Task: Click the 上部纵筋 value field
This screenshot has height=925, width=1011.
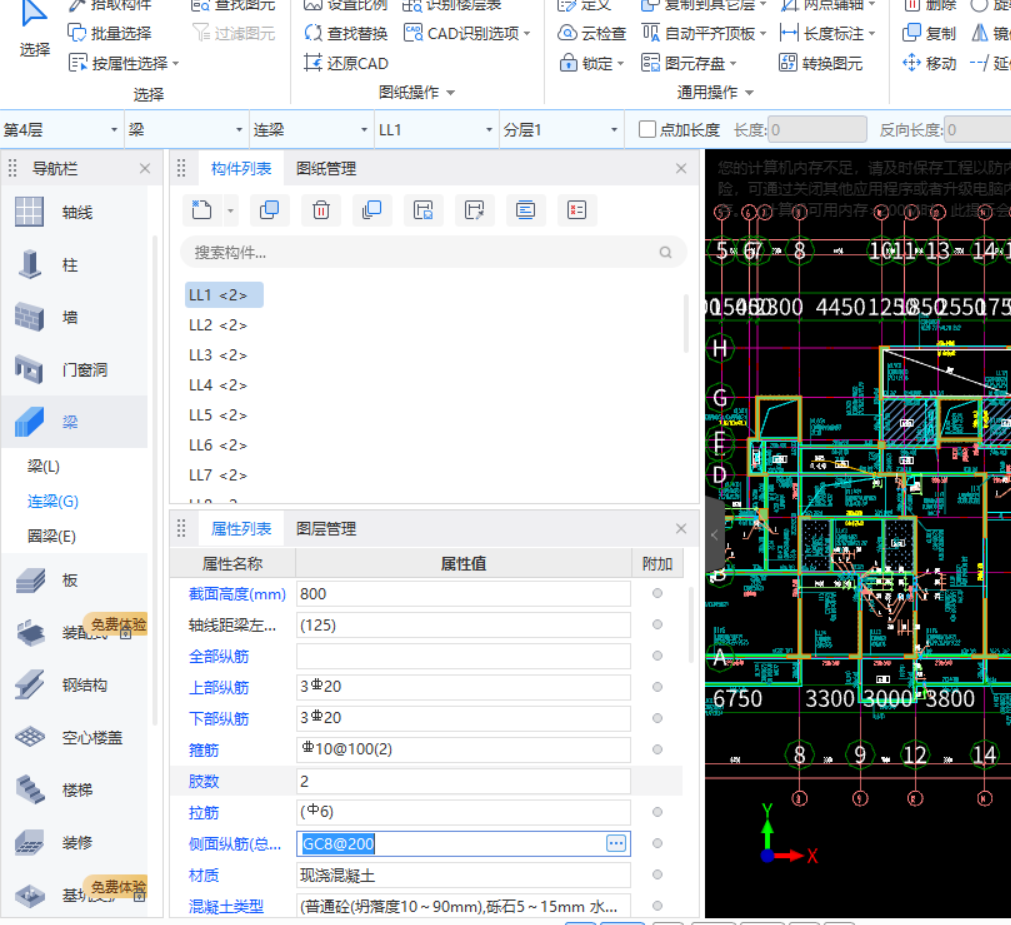Action: [464, 686]
